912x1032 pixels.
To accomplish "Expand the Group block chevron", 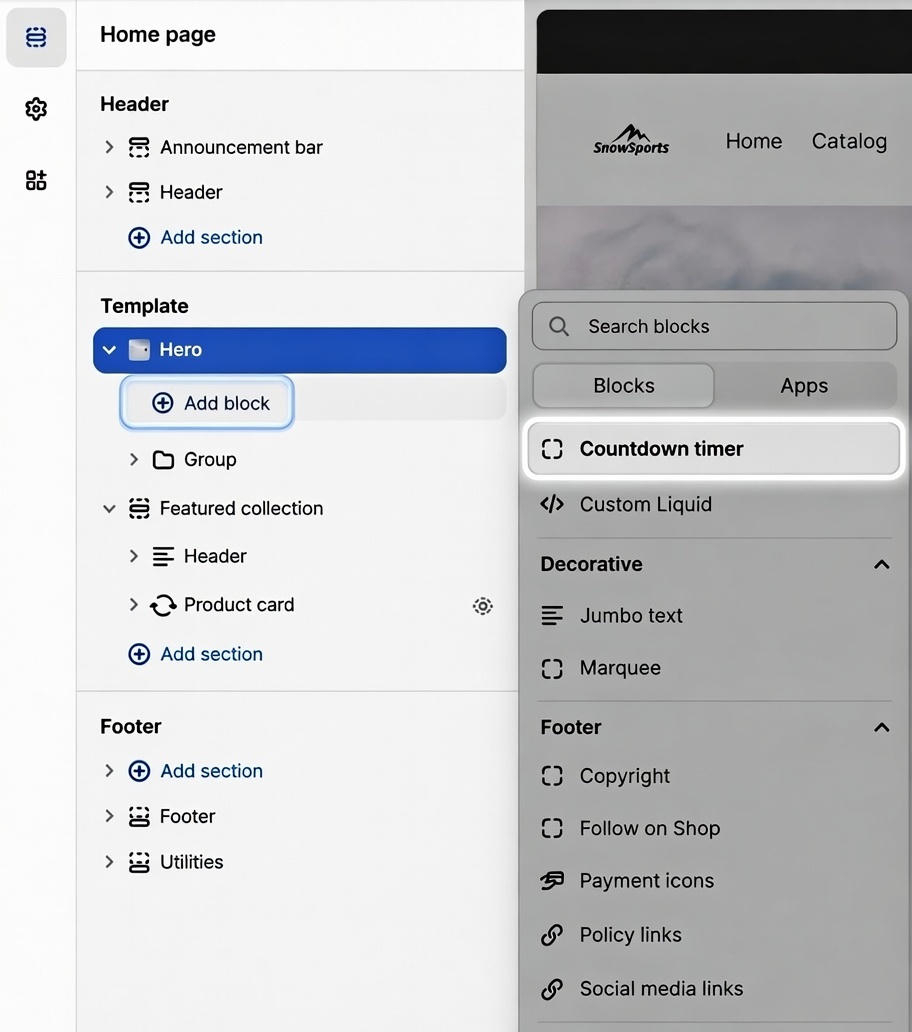I will click(x=134, y=459).
